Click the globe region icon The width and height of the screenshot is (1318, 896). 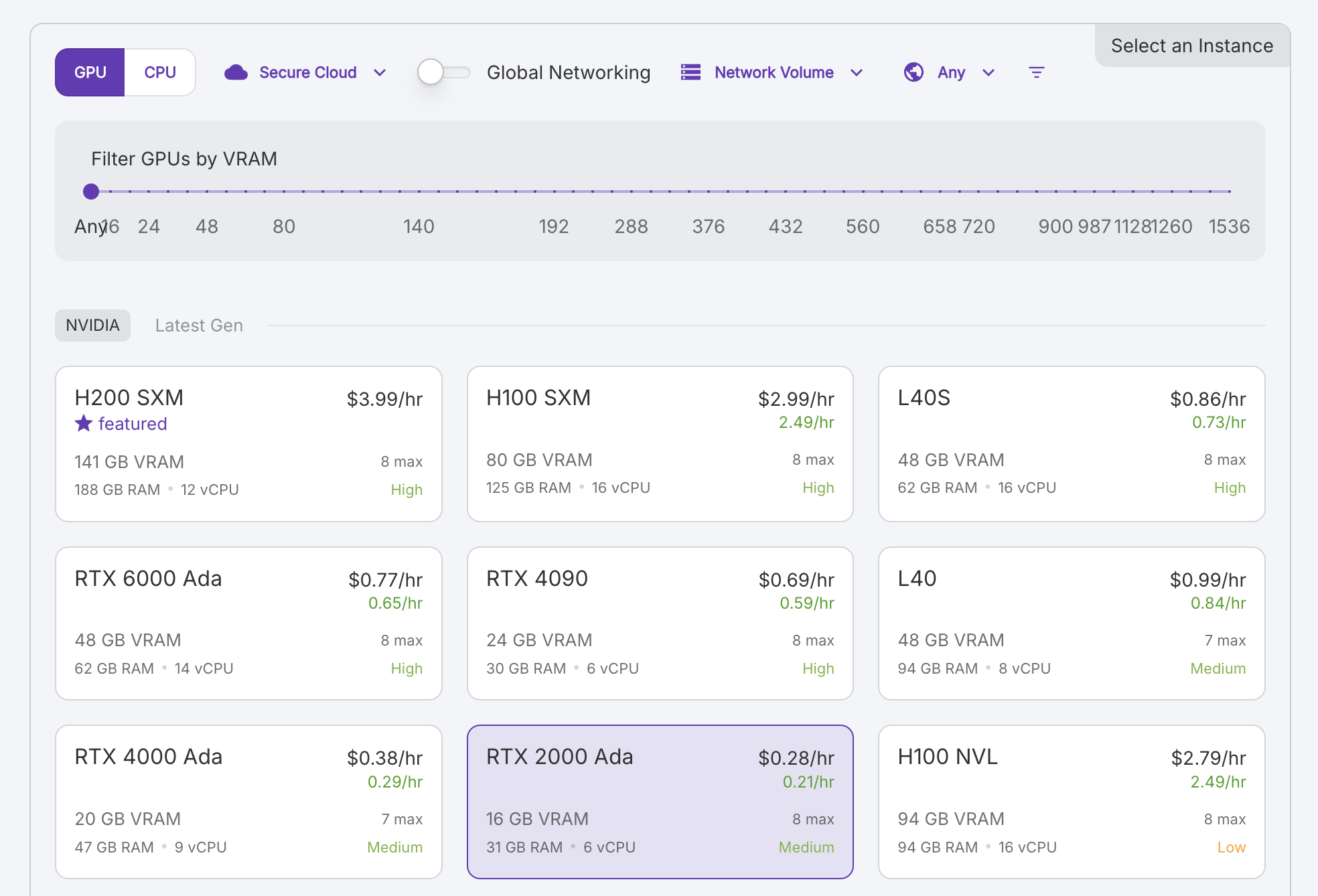[913, 72]
